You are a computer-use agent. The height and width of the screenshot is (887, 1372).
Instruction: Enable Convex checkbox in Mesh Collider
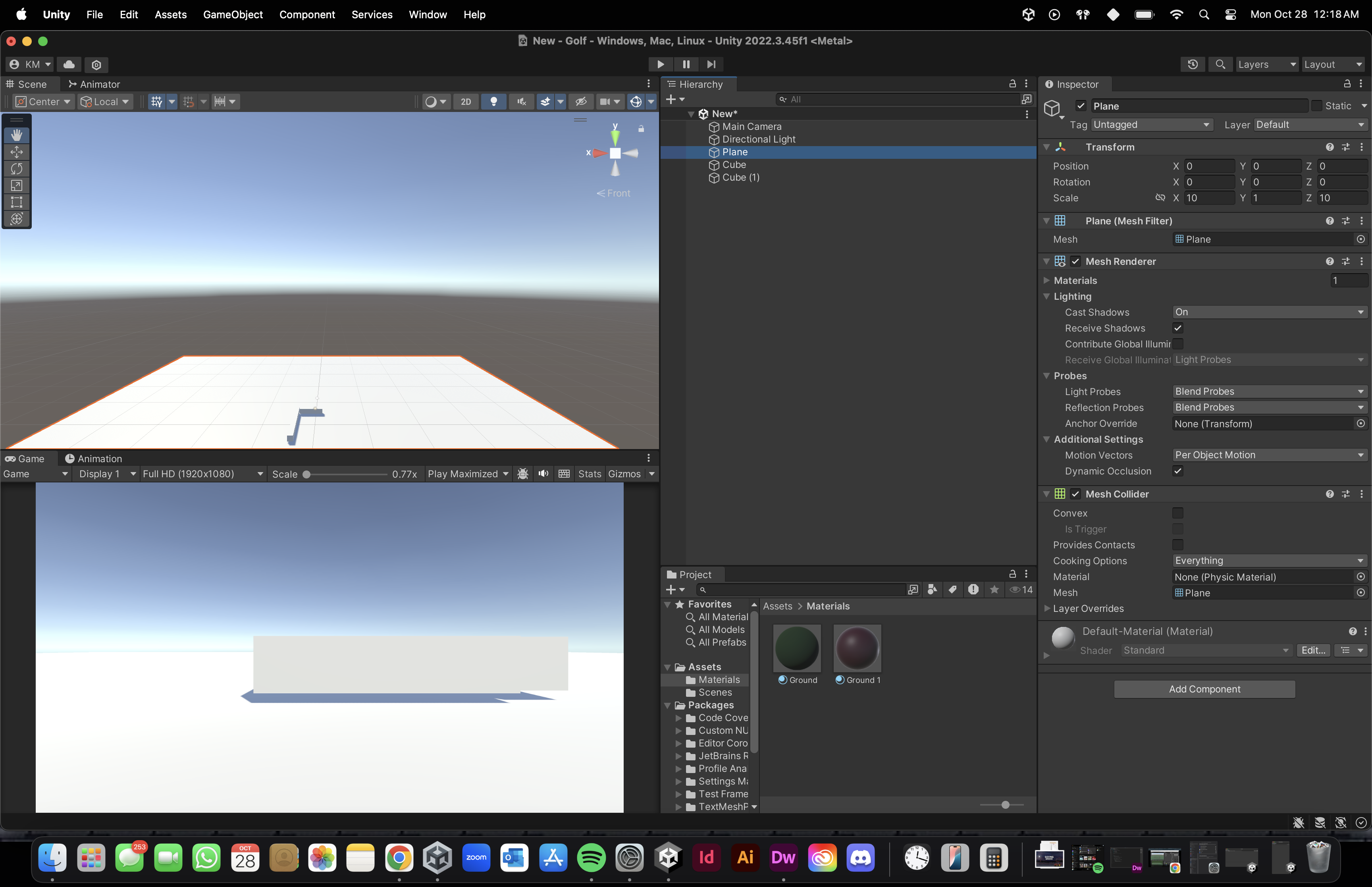click(1178, 513)
